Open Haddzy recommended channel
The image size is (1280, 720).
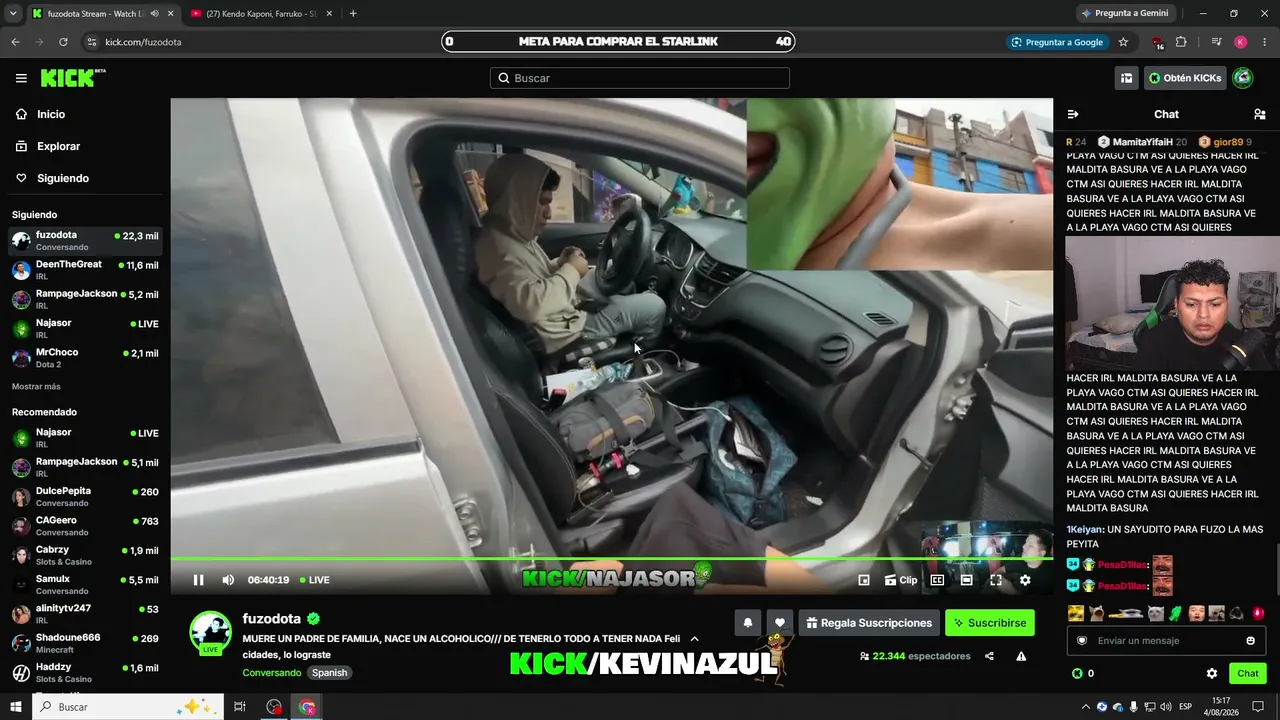click(x=85, y=672)
